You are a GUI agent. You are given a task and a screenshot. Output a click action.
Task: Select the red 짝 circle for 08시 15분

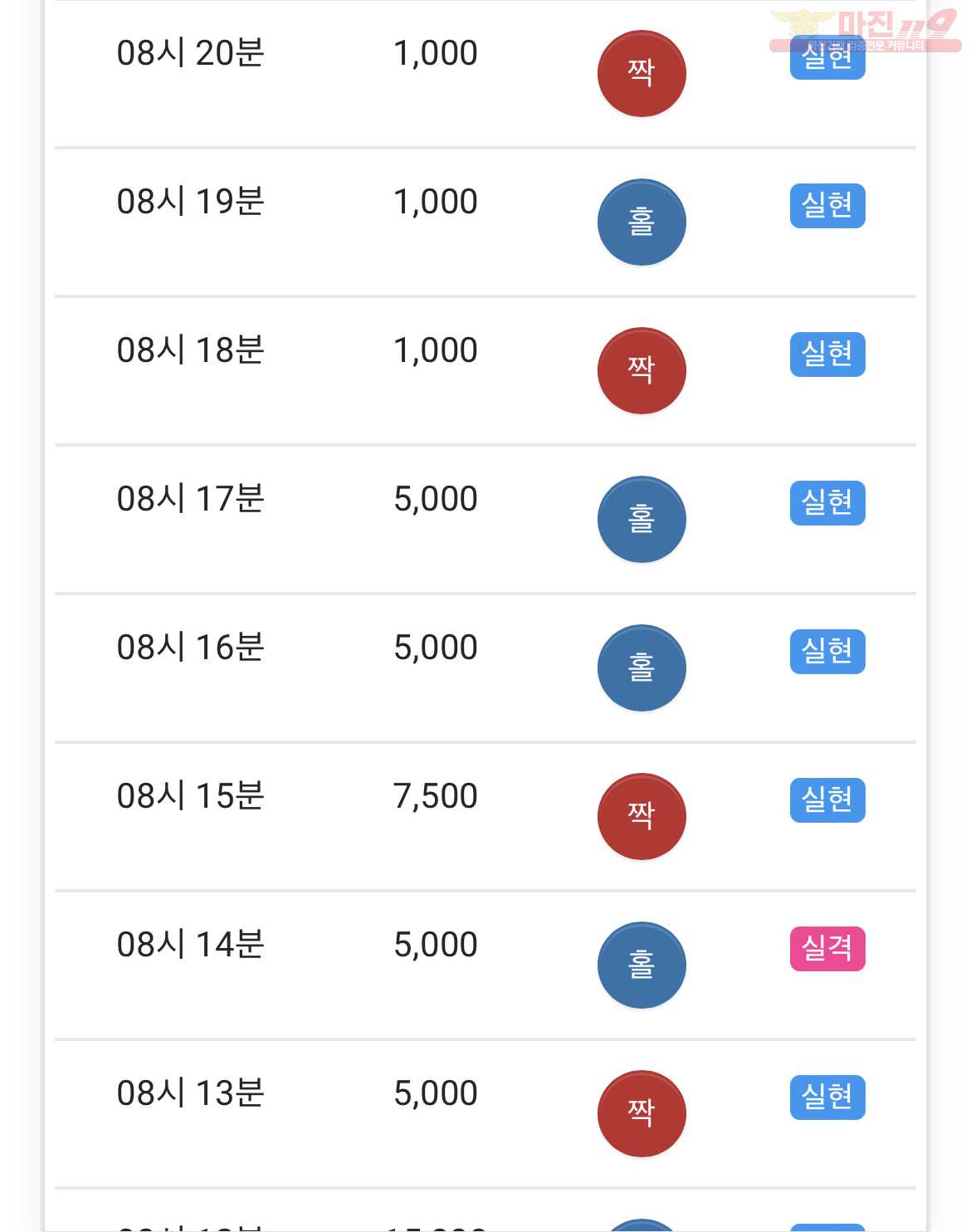642,817
